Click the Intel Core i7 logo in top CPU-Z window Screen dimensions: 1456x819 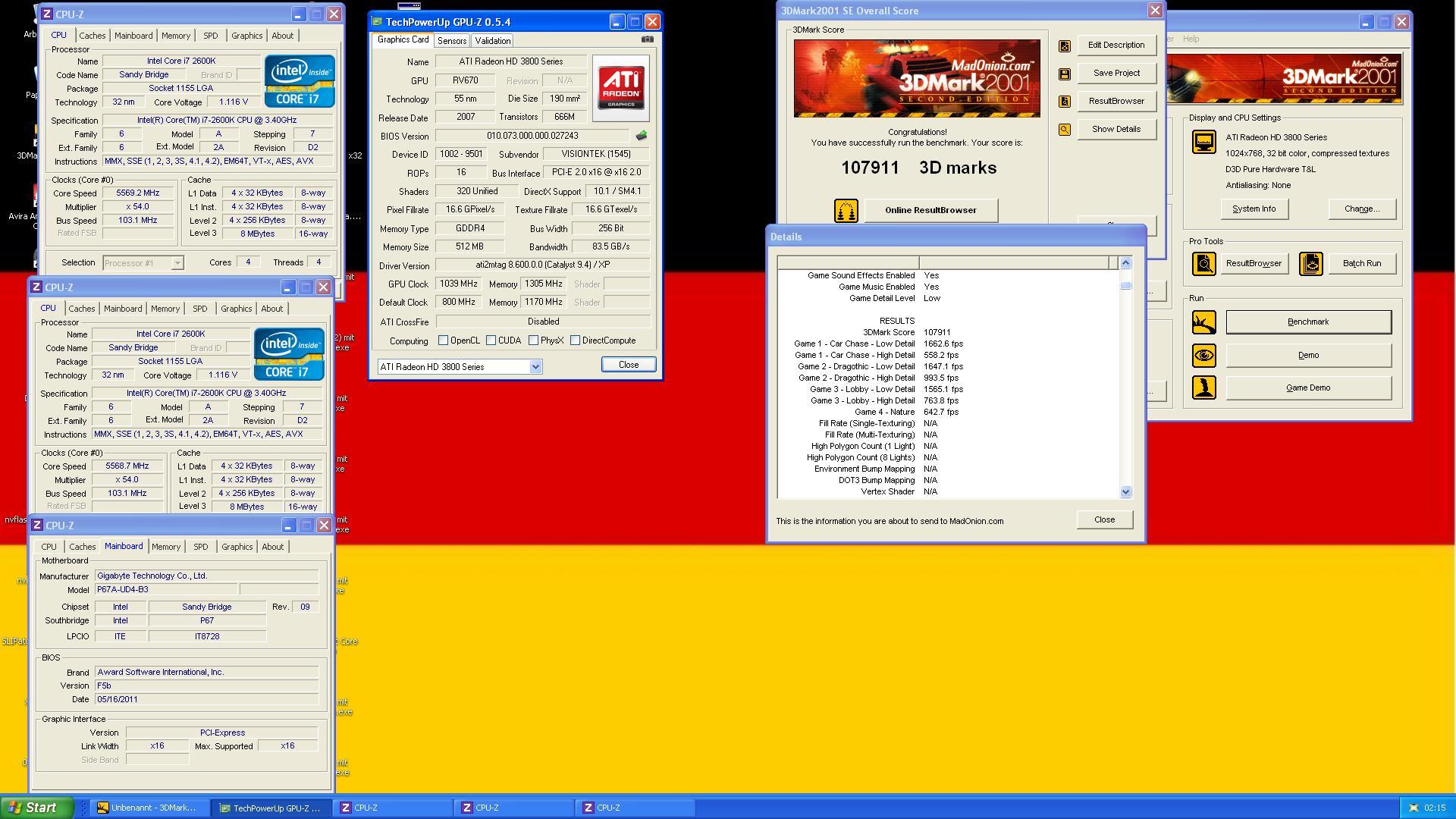click(300, 80)
